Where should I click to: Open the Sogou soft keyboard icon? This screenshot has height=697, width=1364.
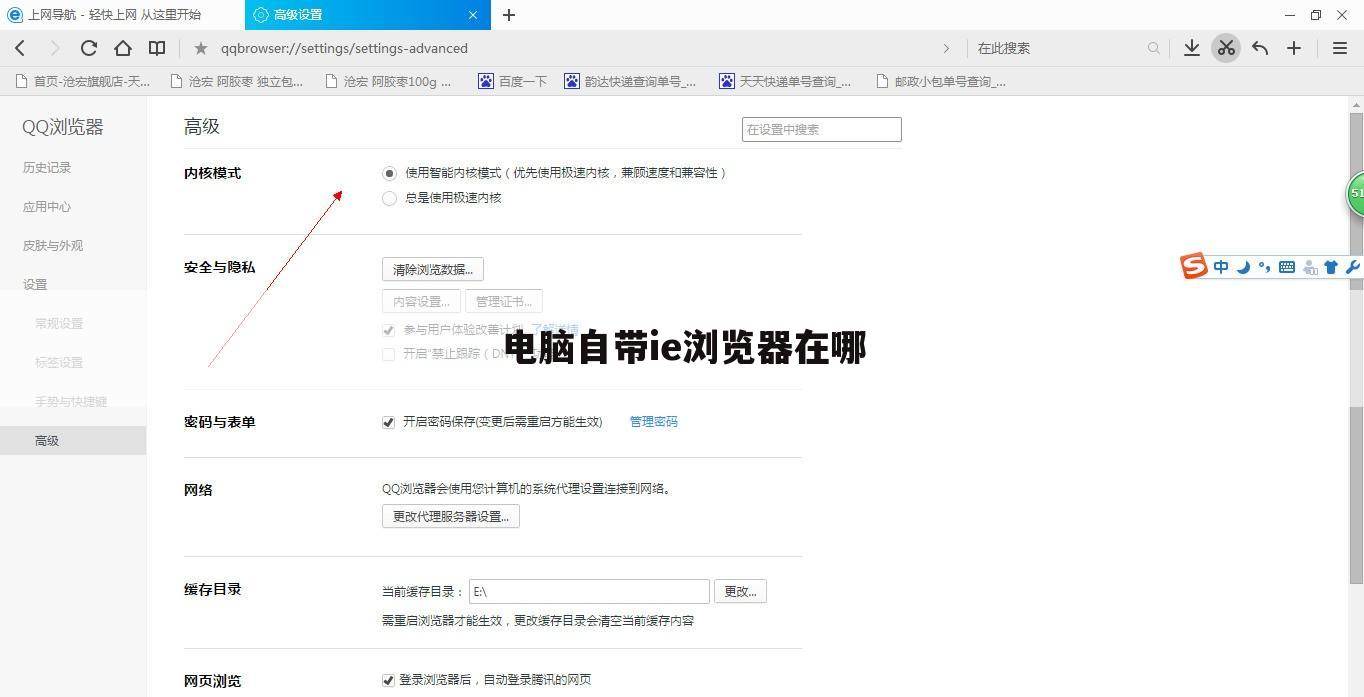[1287, 267]
